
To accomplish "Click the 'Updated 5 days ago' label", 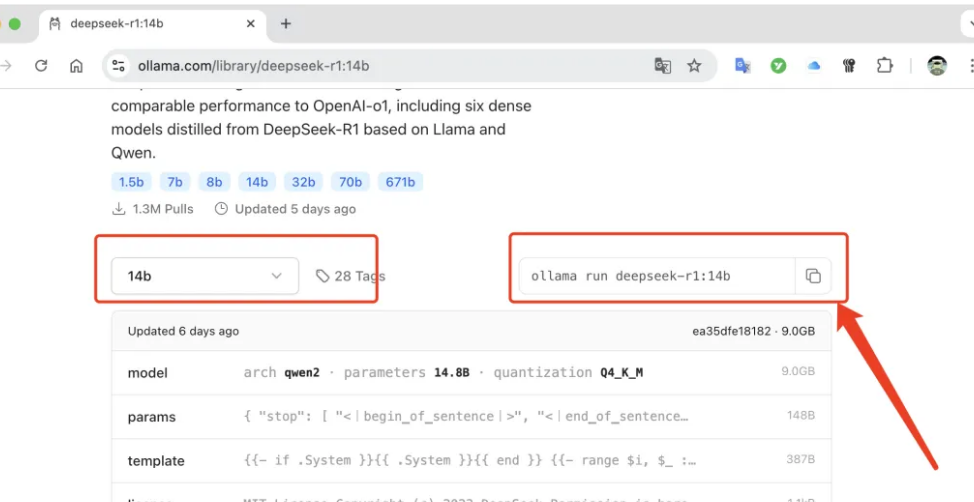I will (x=285, y=209).
